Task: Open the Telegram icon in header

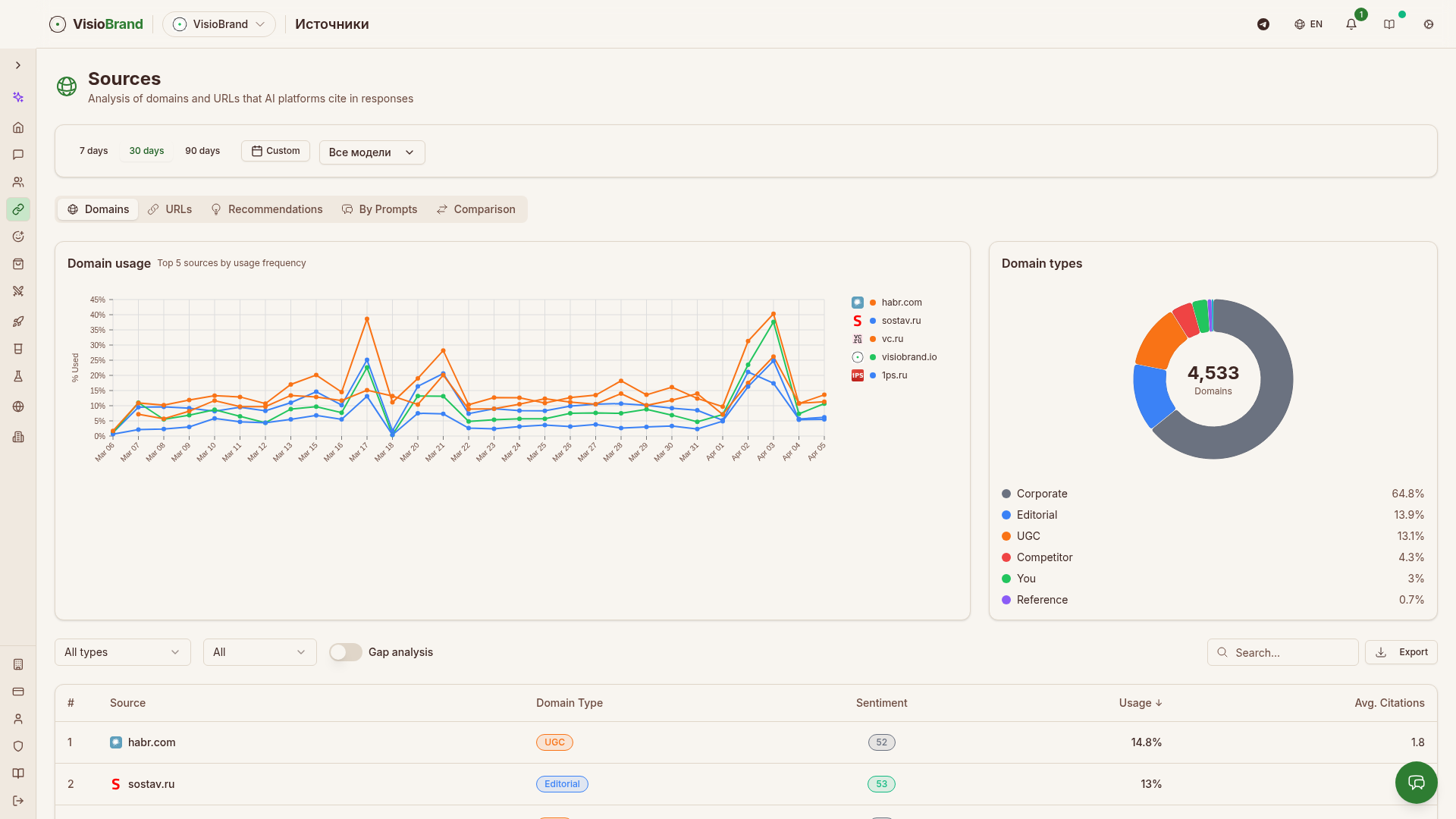Action: (1263, 24)
